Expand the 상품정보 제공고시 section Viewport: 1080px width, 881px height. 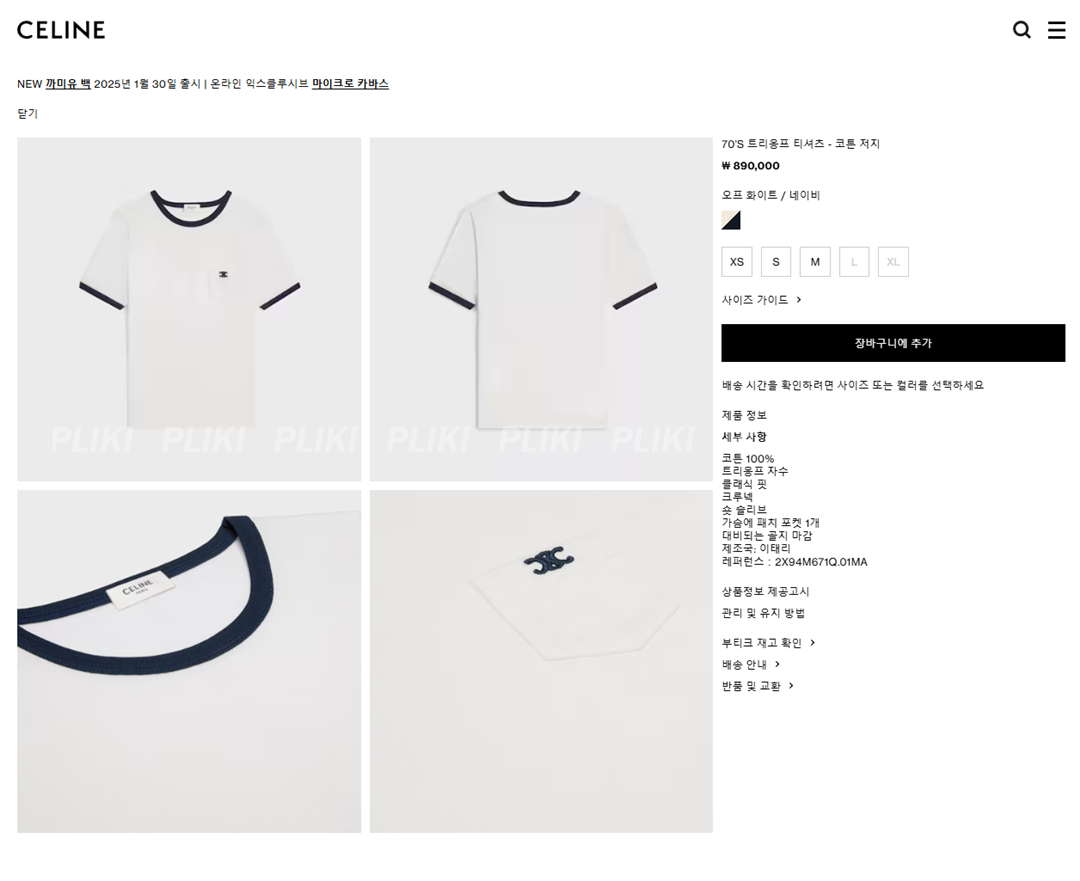(x=765, y=592)
